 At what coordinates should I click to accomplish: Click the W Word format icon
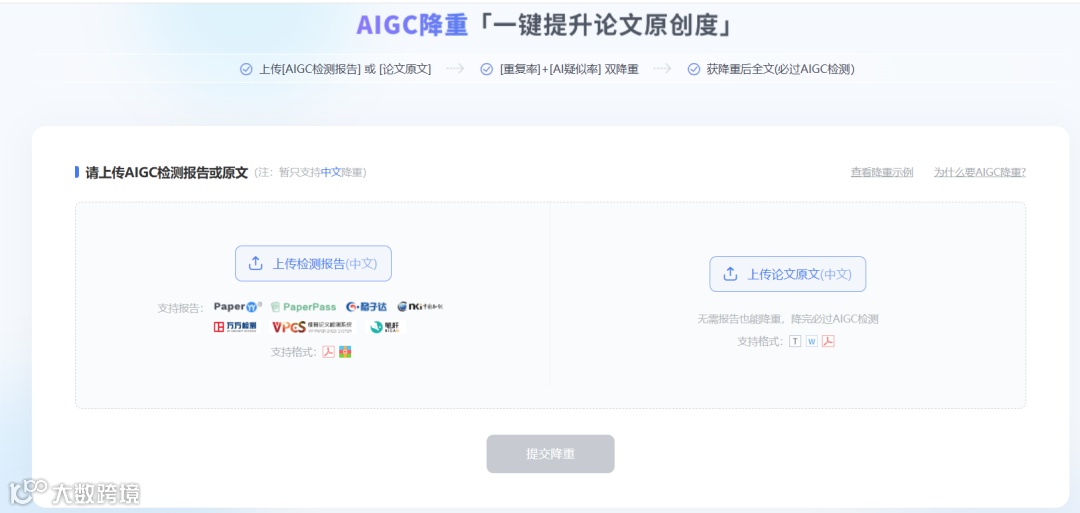click(x=812, y=341)
